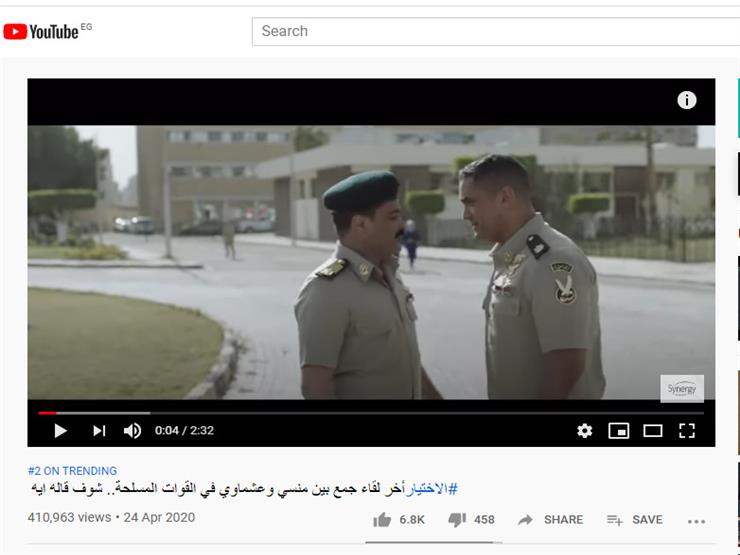Click the 24 Apr 2020 upload date

(159, 517)
